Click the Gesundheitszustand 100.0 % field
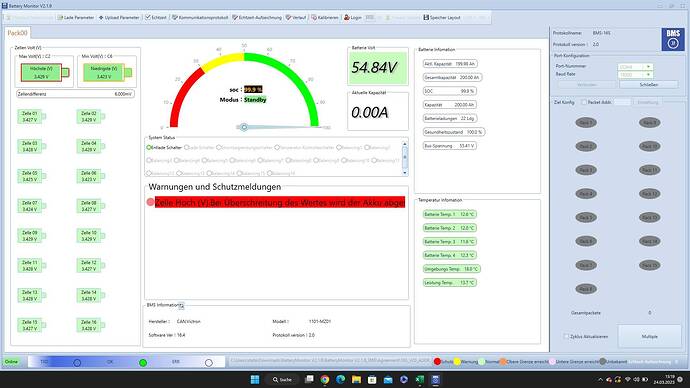This screenshot has width=690, height=388. [x=453, y=132]
